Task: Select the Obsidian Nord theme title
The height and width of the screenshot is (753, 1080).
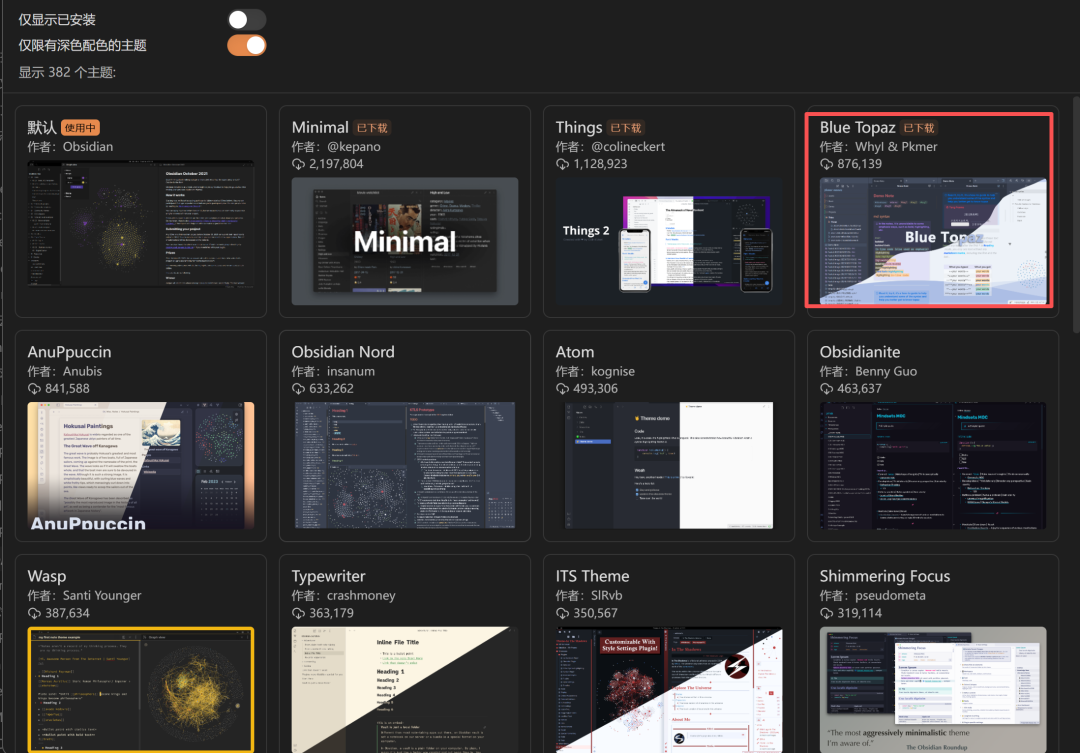Action: click(x=343, y=352)
